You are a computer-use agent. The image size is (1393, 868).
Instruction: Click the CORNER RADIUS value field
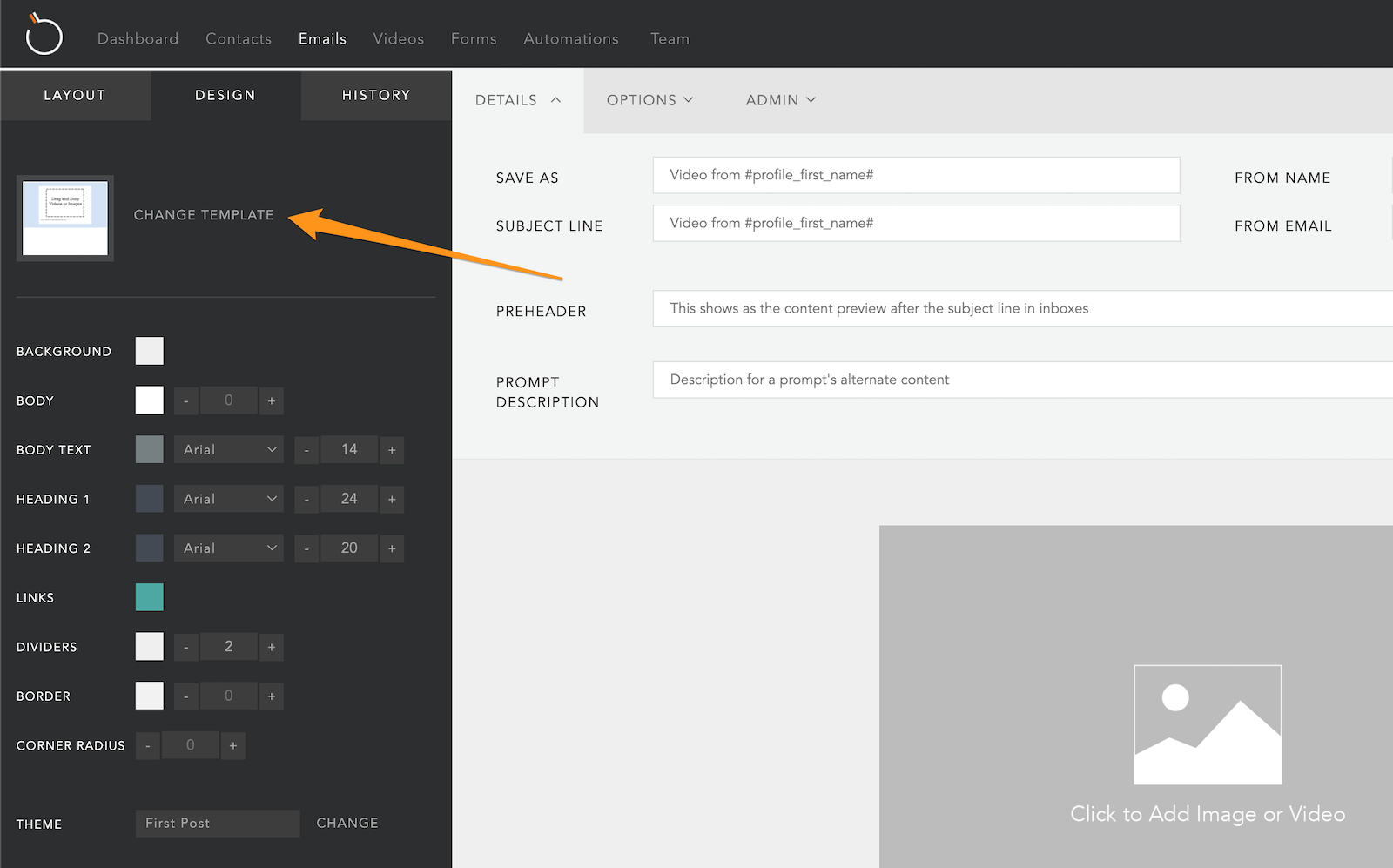pos(191,744)
